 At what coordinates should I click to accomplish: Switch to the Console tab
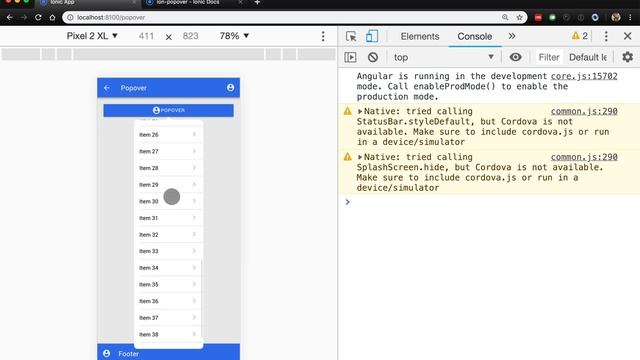[474, 36]
